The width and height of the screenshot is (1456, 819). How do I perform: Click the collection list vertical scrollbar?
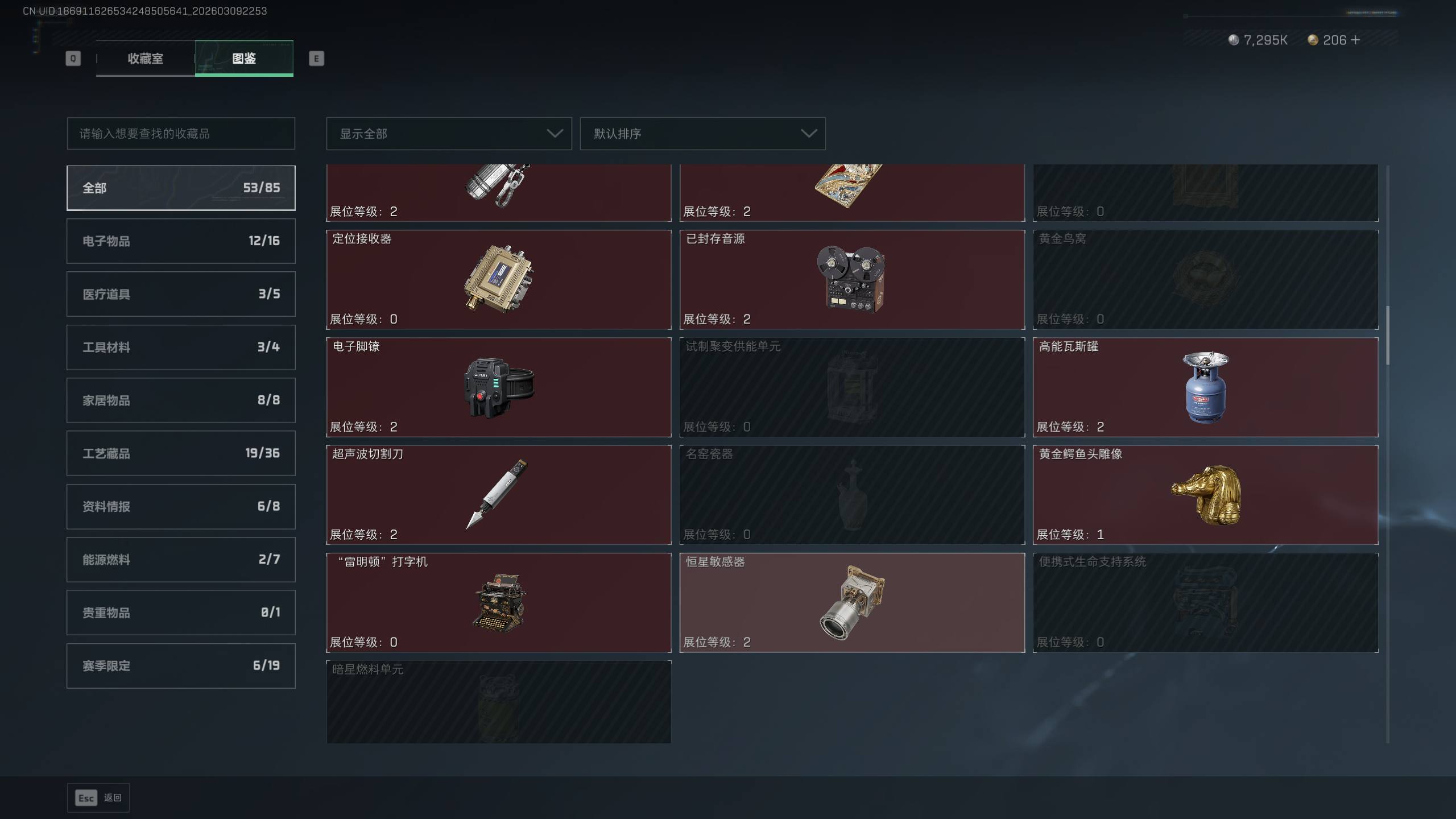pyautogui.click(x=1388, y=336)
